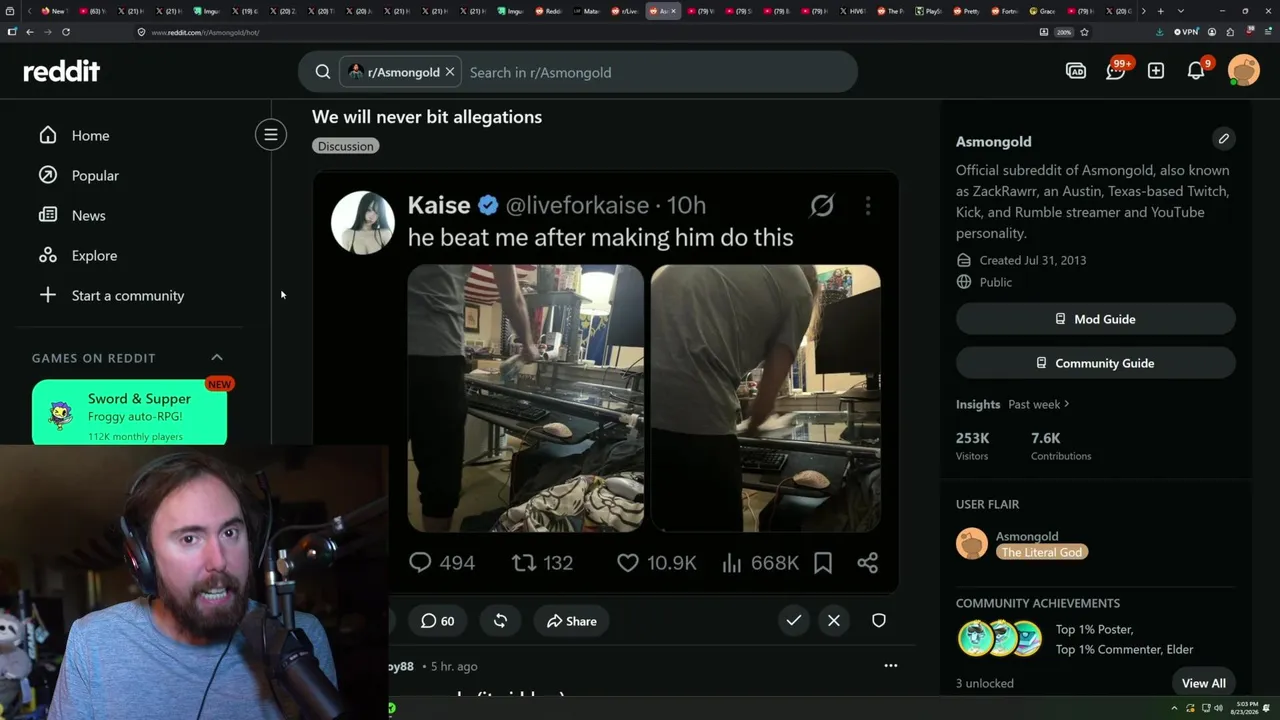This screenshot has height=720, width=1280.
Task: View All community achievements
Action: (1204, 683)
